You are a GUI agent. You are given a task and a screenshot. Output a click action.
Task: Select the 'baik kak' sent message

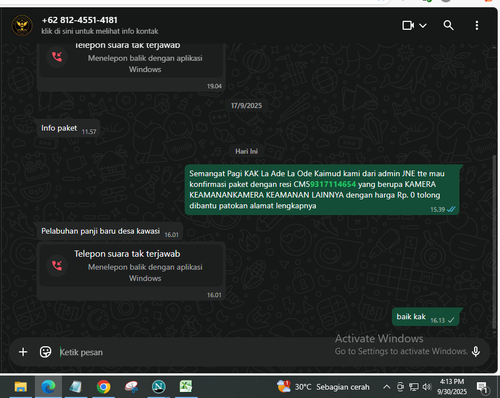[426, 317]
